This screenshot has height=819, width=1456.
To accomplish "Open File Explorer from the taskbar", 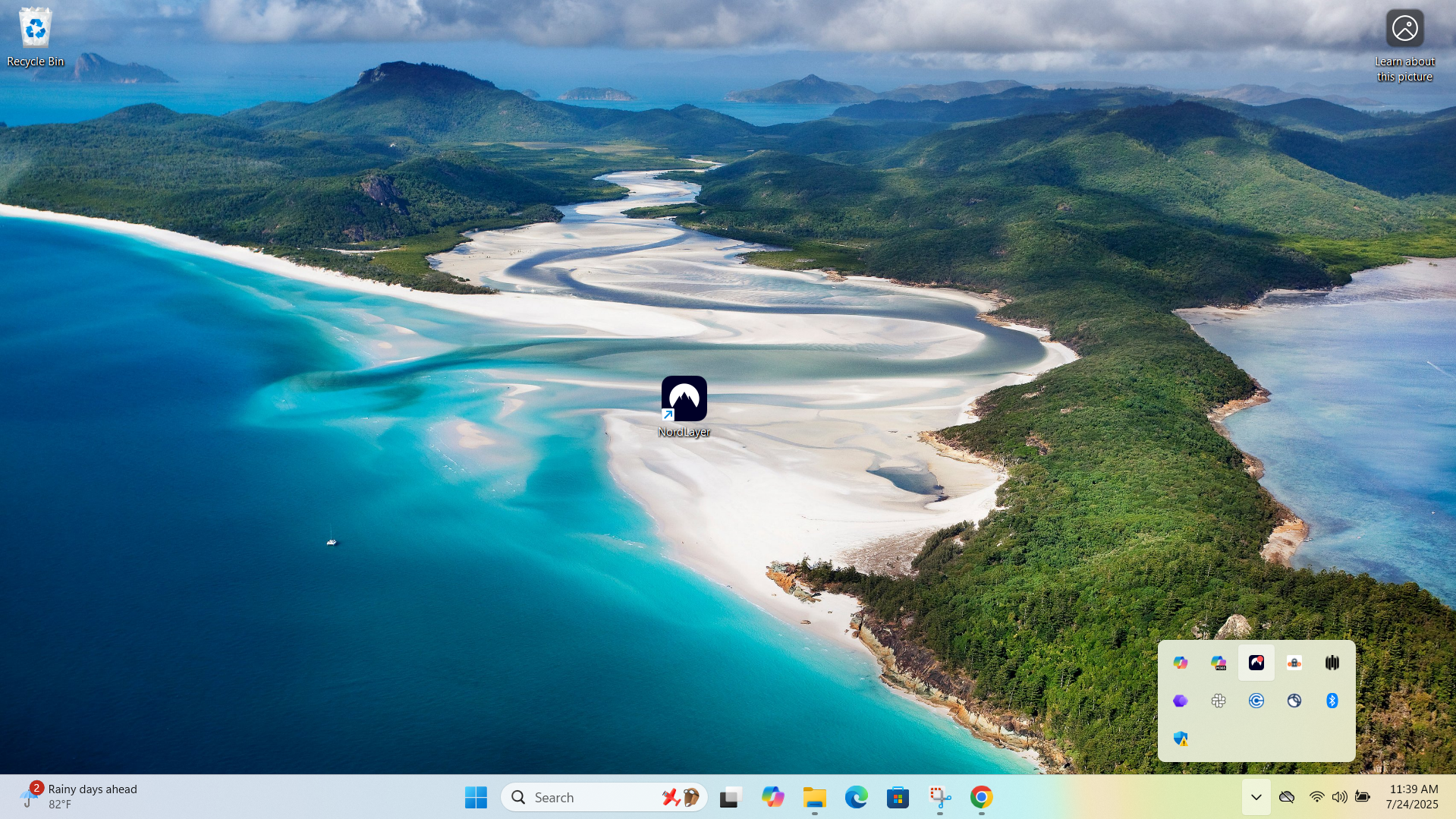I will click(x=814, y=797).
